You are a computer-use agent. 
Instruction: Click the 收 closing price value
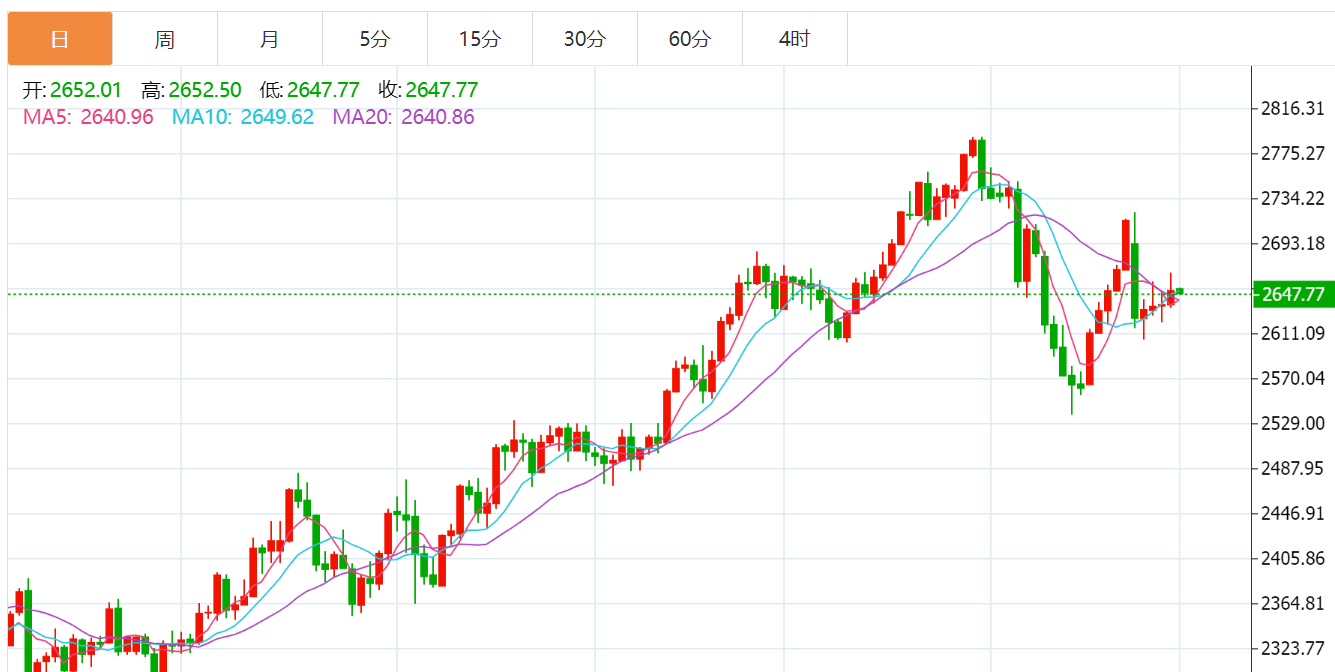click(x=442, y=90)
